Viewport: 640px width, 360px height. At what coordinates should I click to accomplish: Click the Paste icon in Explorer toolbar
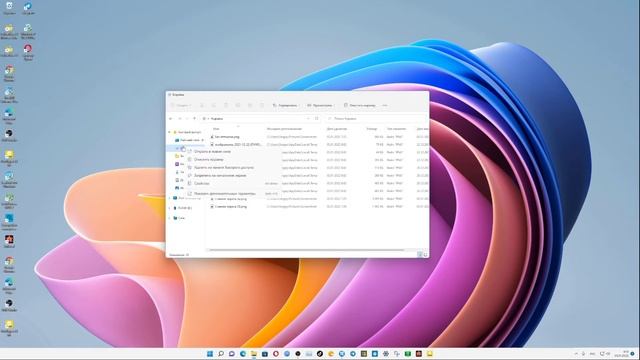click(226, 105)
